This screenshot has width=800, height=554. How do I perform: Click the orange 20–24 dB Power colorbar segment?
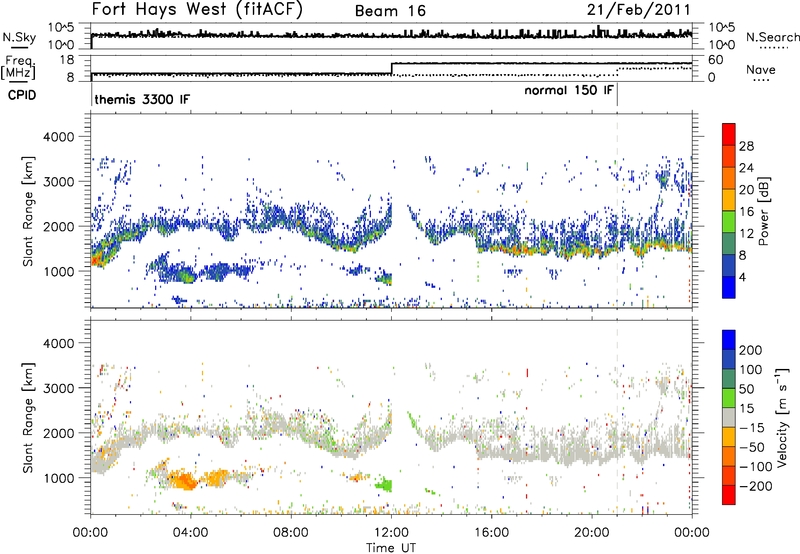point(729,178)
